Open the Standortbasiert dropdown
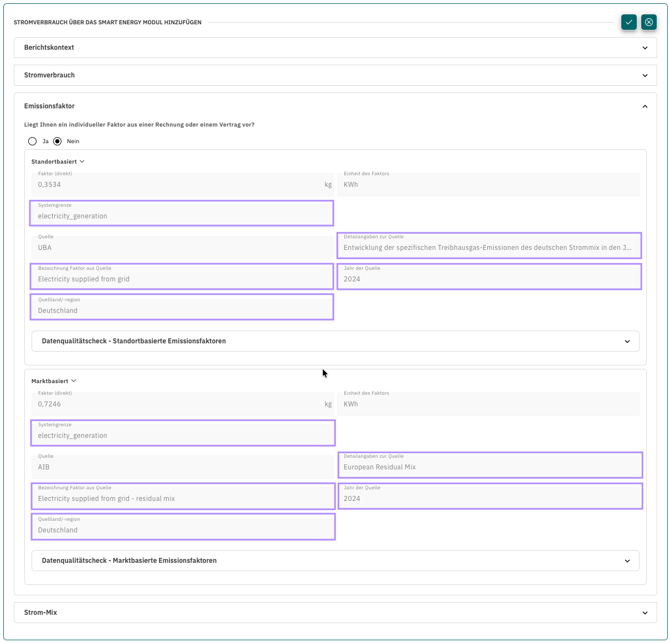This screenshot has height=643, width=670. click(58, 161)
